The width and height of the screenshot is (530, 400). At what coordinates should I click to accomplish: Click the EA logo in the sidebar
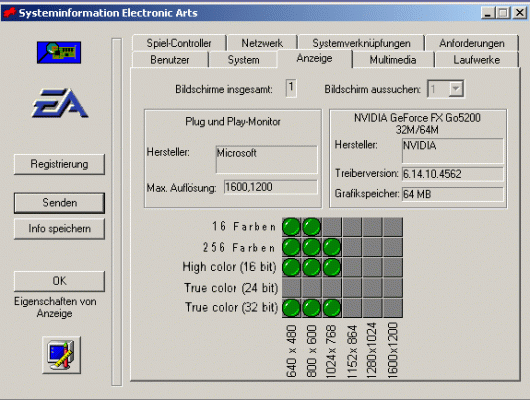pyautogui.click(x=59, y=103)
